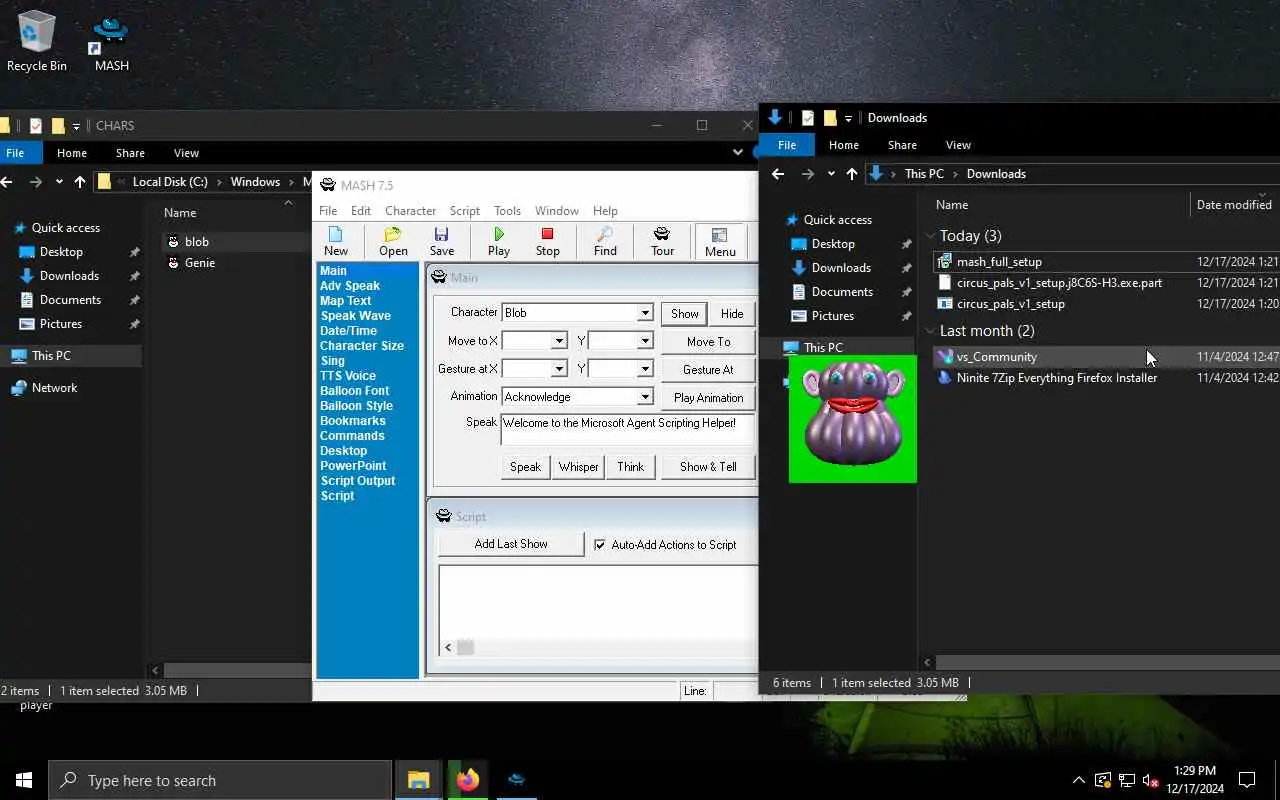Open the View tab in Downloads window
Viewport: 1280px width, 800px height.
point(958,145)
